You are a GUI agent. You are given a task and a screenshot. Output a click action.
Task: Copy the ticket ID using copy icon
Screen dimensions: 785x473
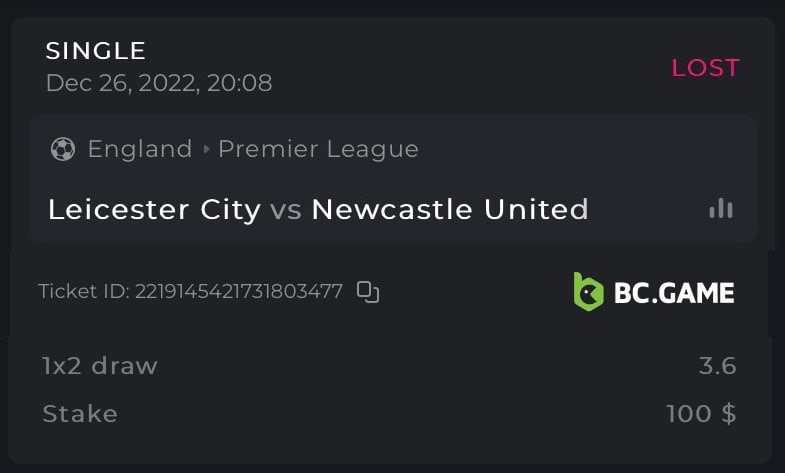(368, 292)
